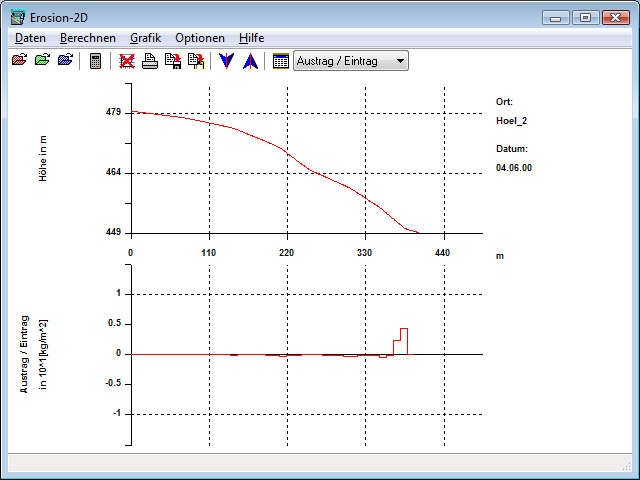This screenshot has height=480, width=640.
Task: Start calculation with the calculator icon
Action: point(96,61)
